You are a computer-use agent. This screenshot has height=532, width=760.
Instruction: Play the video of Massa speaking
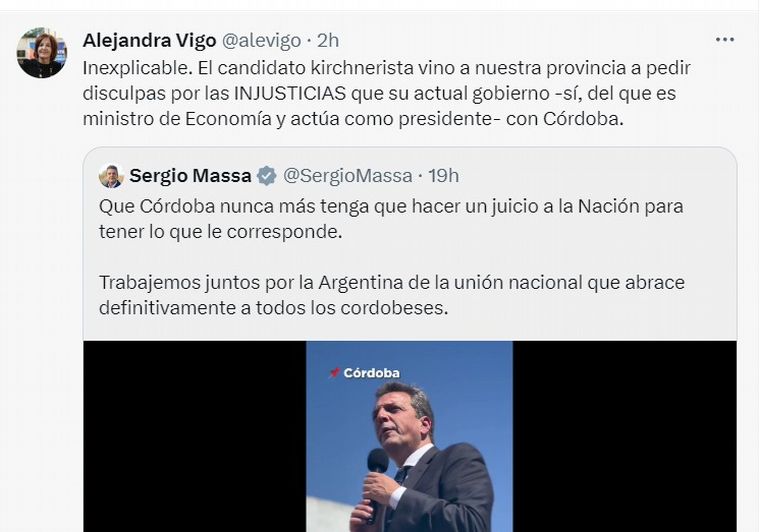click(410, 436)
